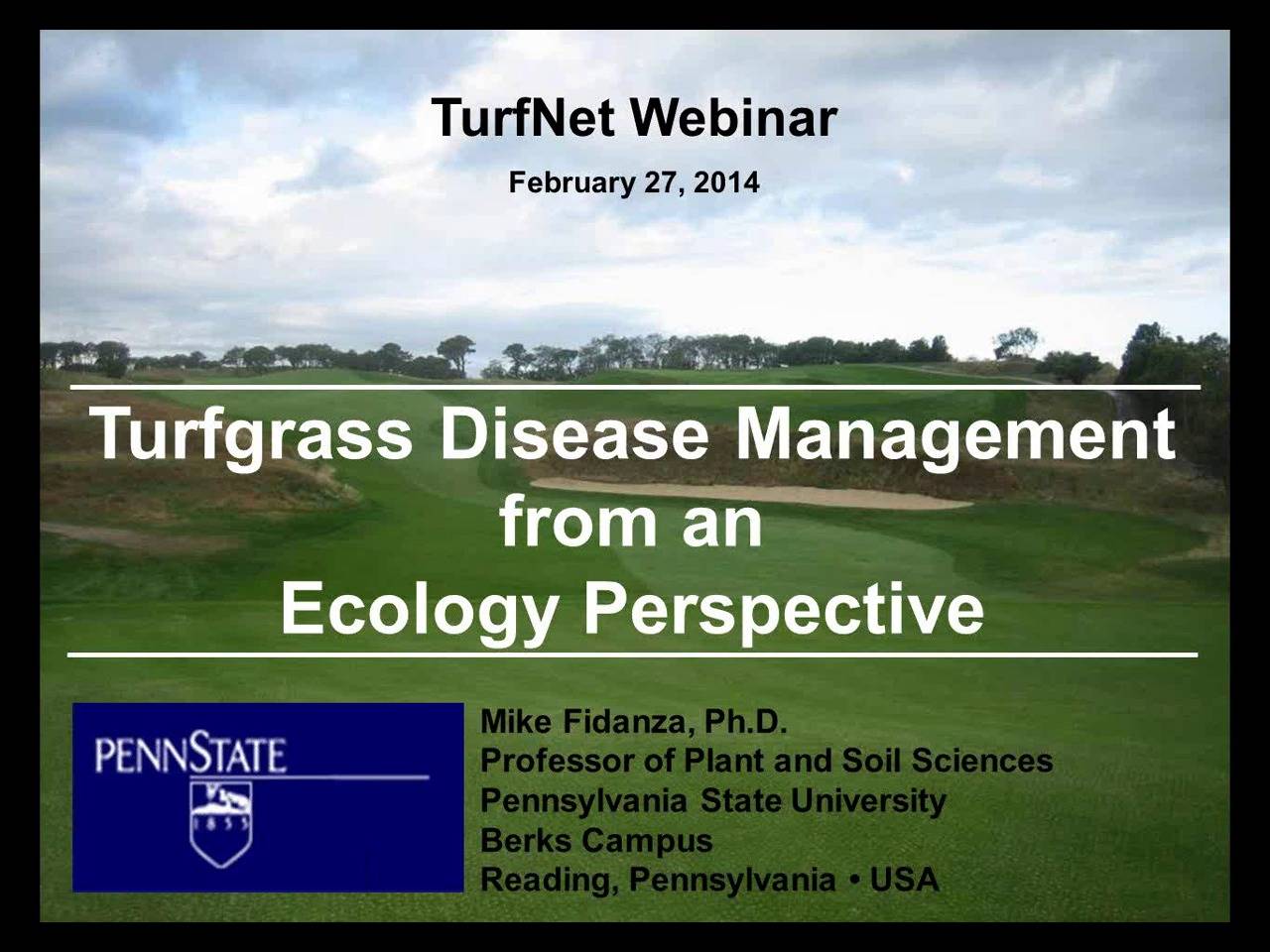Click Reading, Pennsylvania USA text

709,878
